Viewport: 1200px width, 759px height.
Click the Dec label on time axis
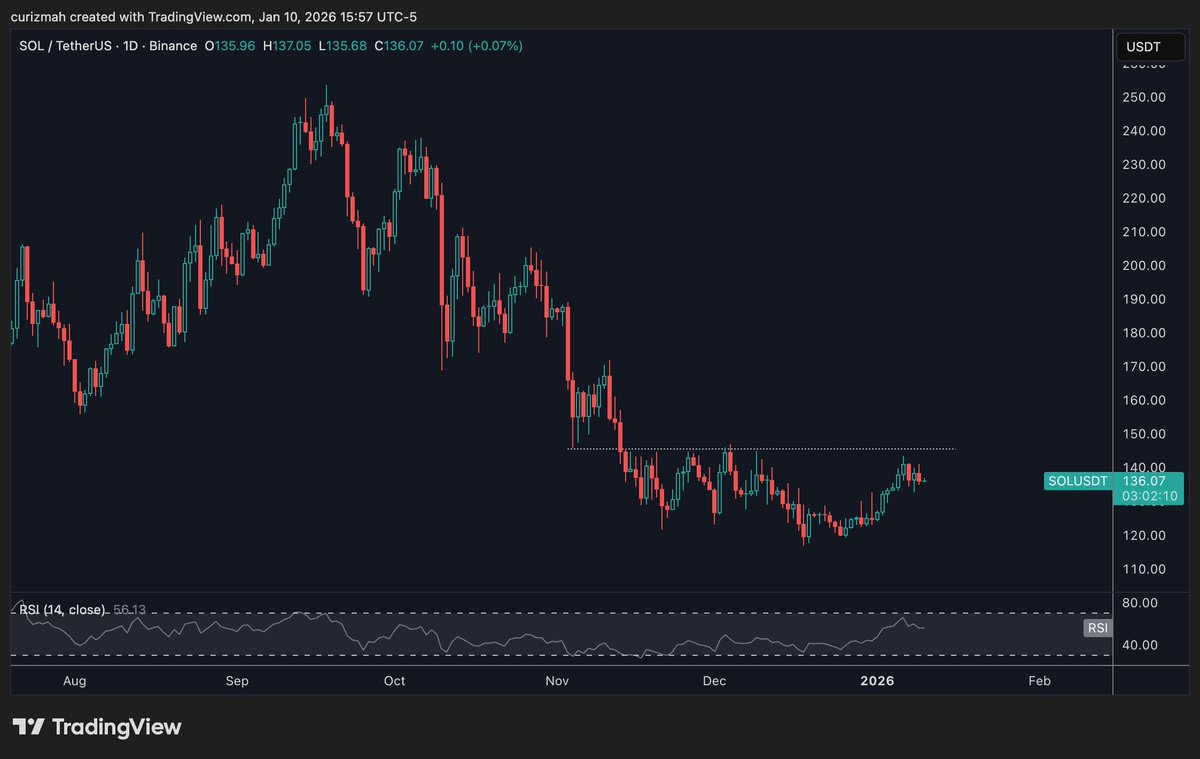(x=714, y=681)
